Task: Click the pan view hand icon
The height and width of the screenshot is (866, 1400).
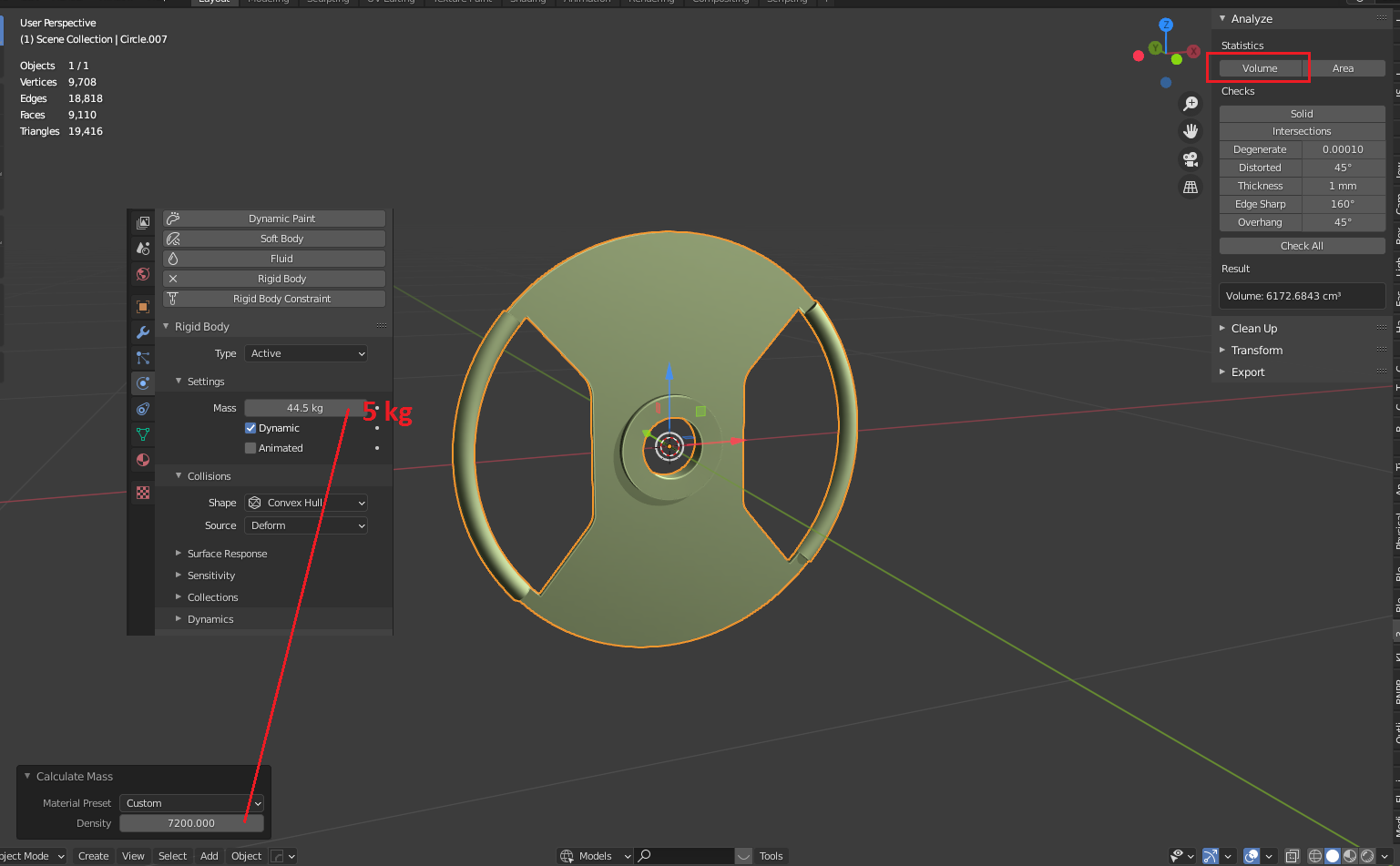Action: click(1190, 131)
